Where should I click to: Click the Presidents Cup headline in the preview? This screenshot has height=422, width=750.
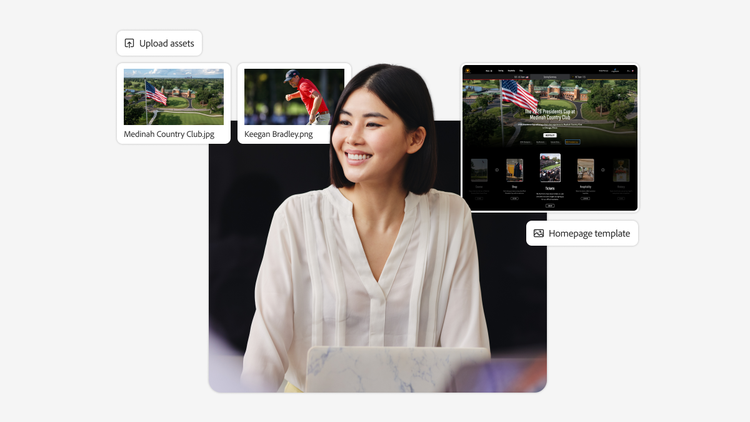pos(550,116)
